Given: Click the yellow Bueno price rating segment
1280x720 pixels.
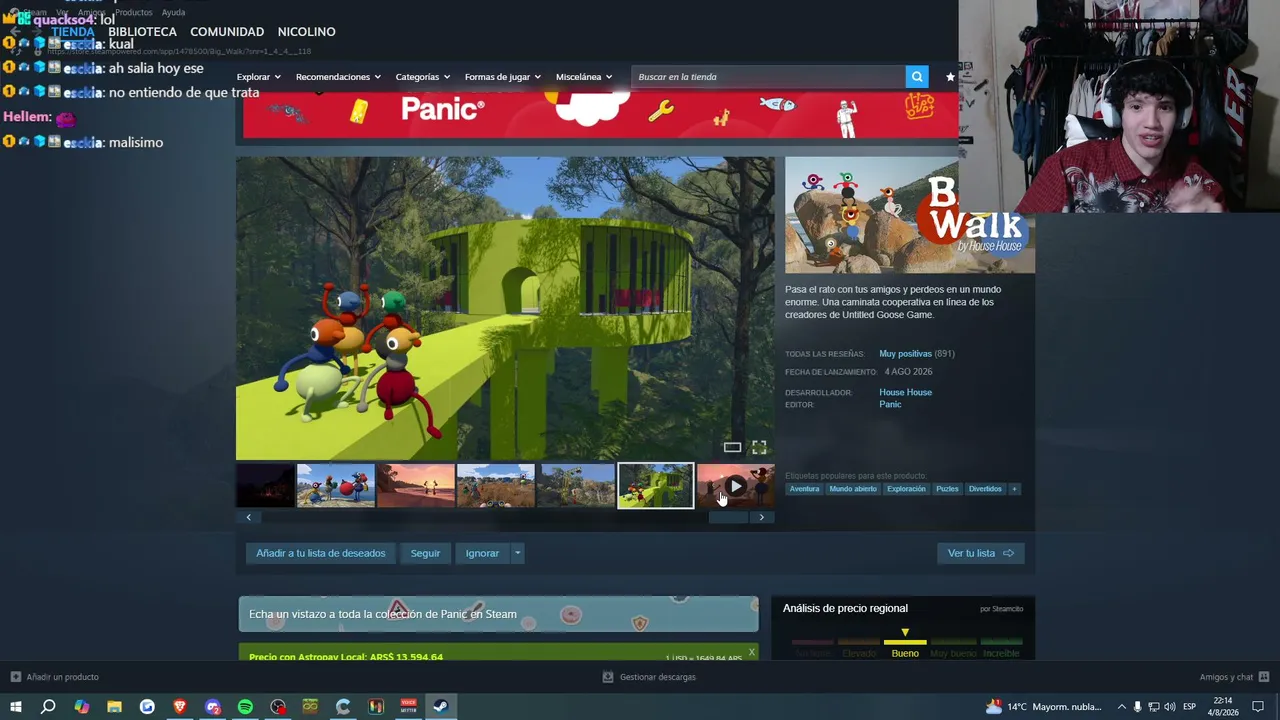Looking at the screenshot, I should click(905, 647).
